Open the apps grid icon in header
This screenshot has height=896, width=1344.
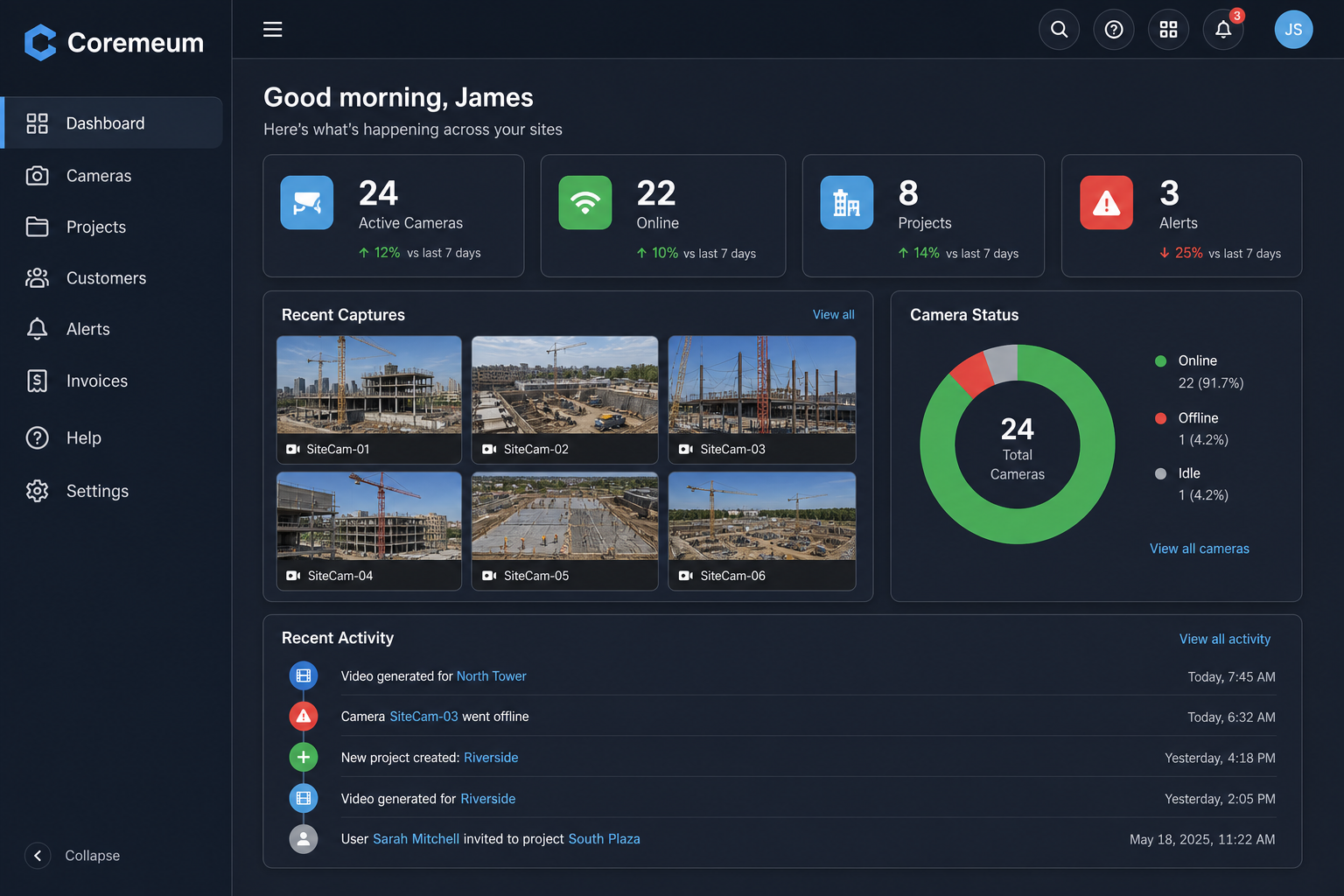1168,30
